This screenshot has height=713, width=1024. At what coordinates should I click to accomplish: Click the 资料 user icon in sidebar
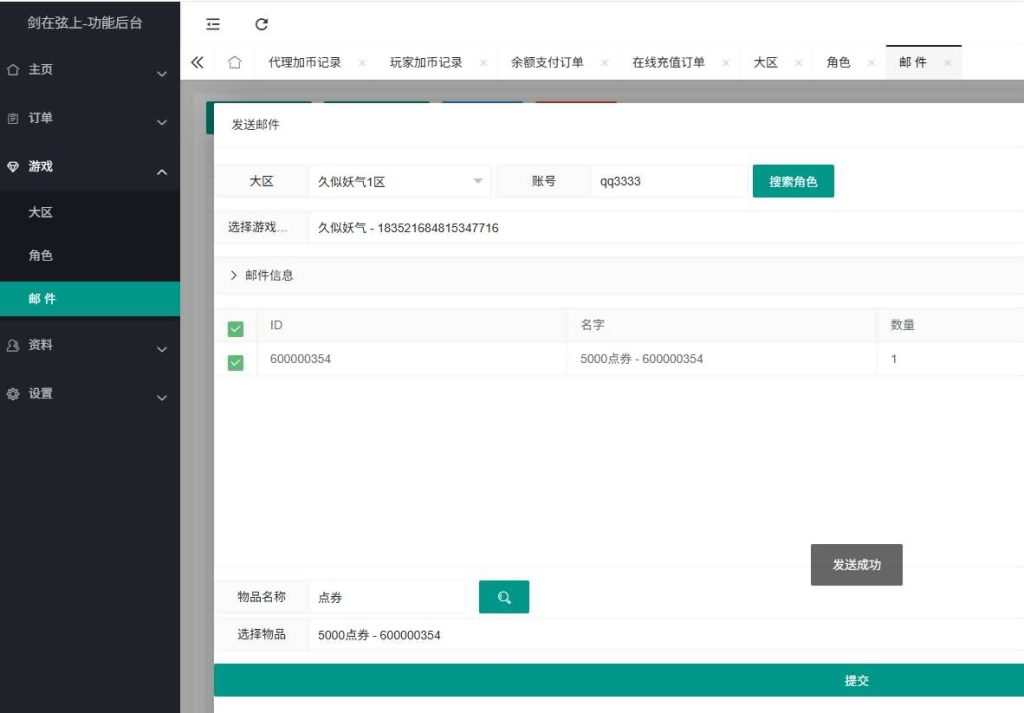click(13, 345)
